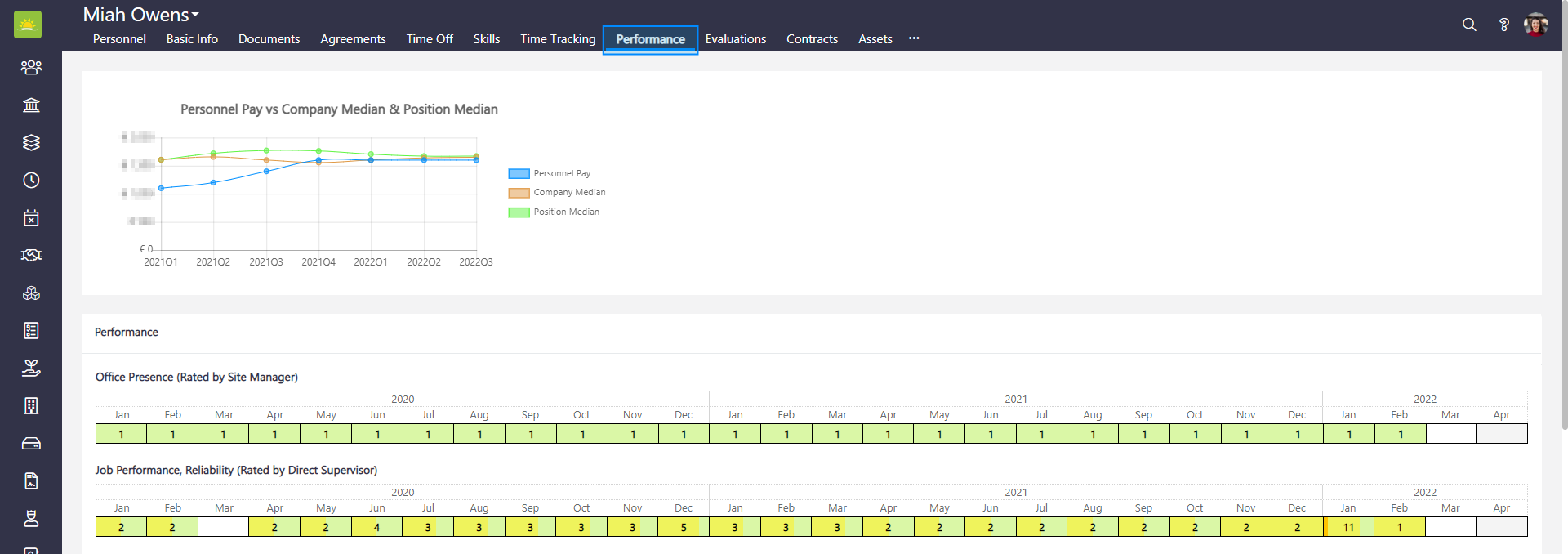Open the Evaluations tab

(735, 39)
